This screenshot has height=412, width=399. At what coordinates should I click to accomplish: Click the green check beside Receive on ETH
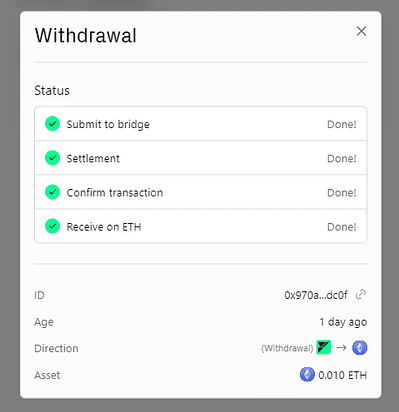click(52, 226)
